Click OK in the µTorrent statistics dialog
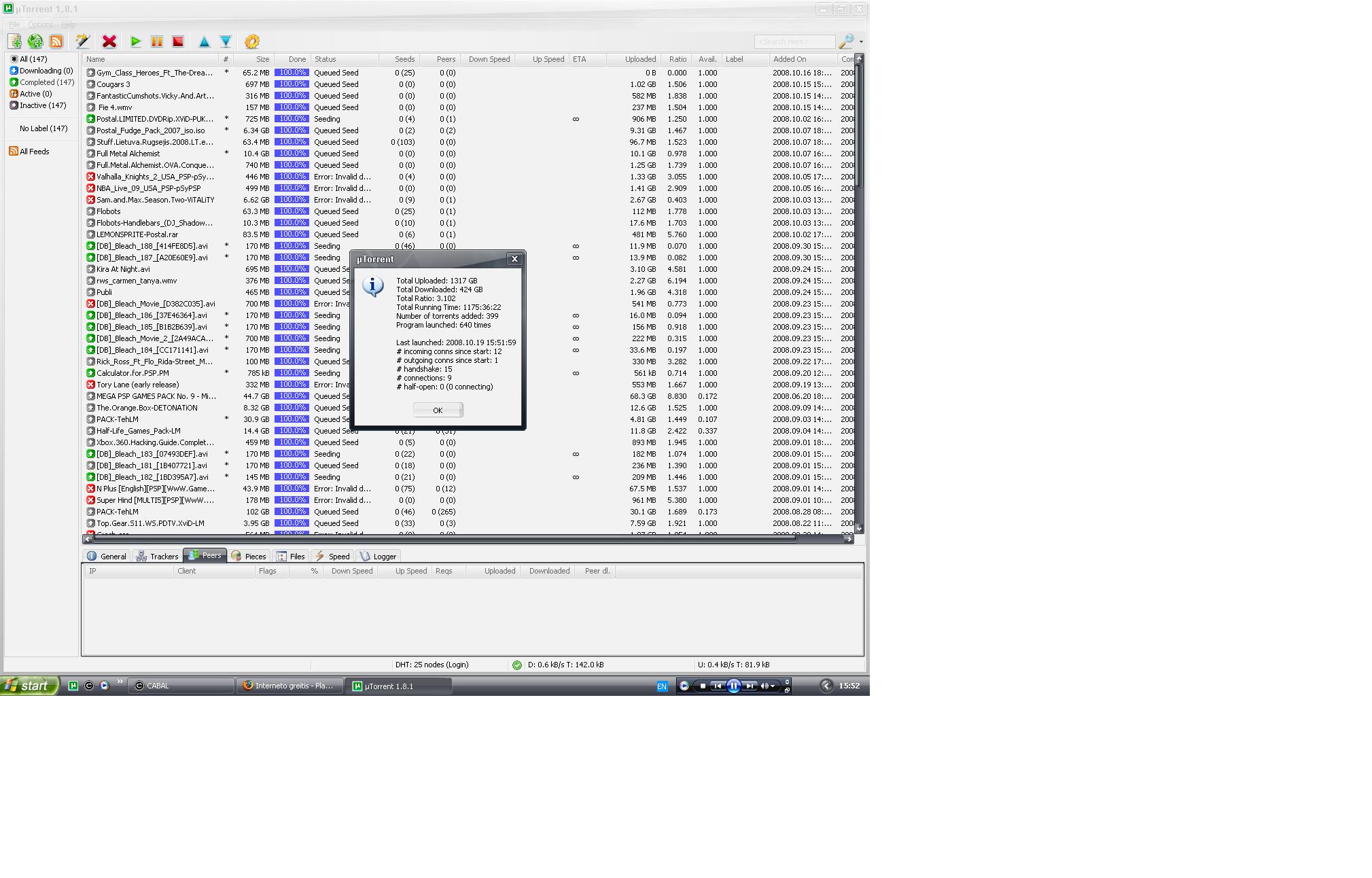The height and width of the screenshot is (878, 1372). (x=438, y=410)
